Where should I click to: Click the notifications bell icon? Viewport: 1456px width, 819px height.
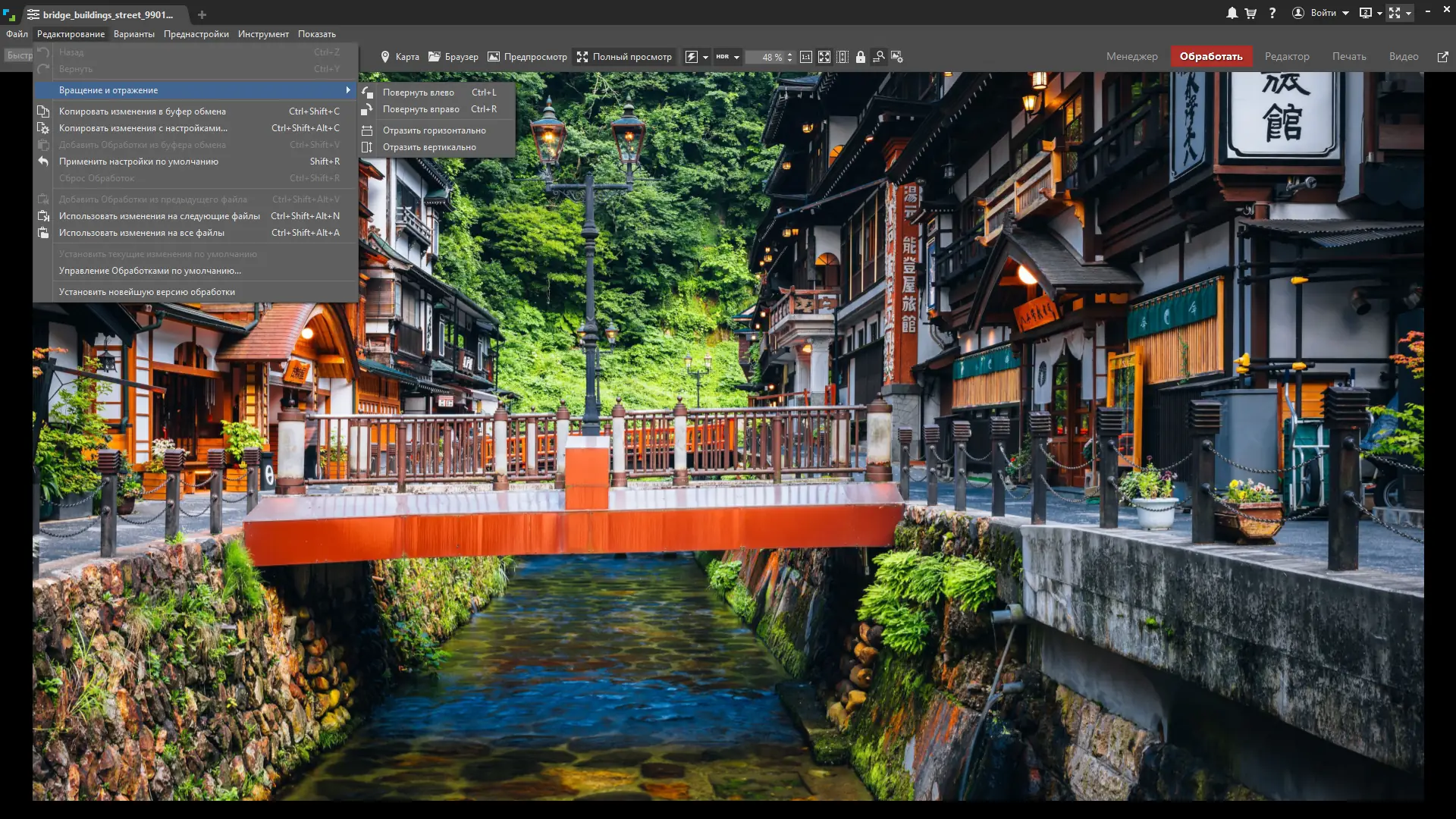click(x=1232, y=13)
